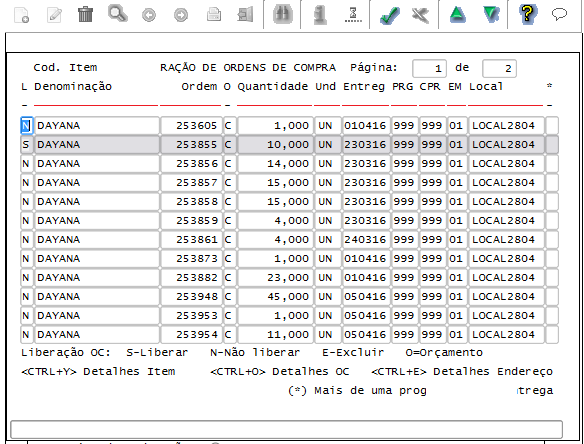Click the L field of order 253859
Viewport: 584px width, 444px height.
26,221
